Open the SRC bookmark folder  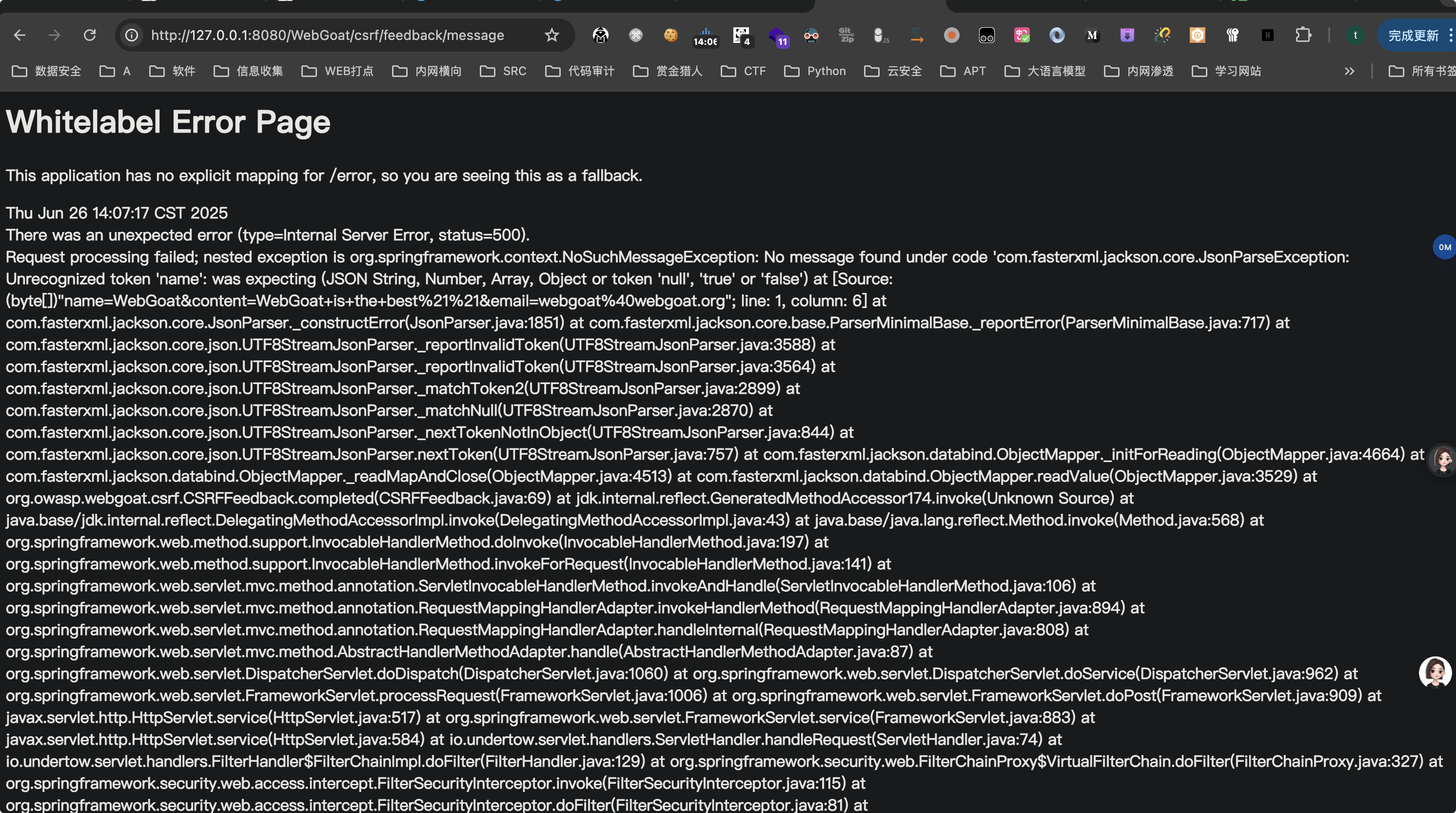point(503,71)
